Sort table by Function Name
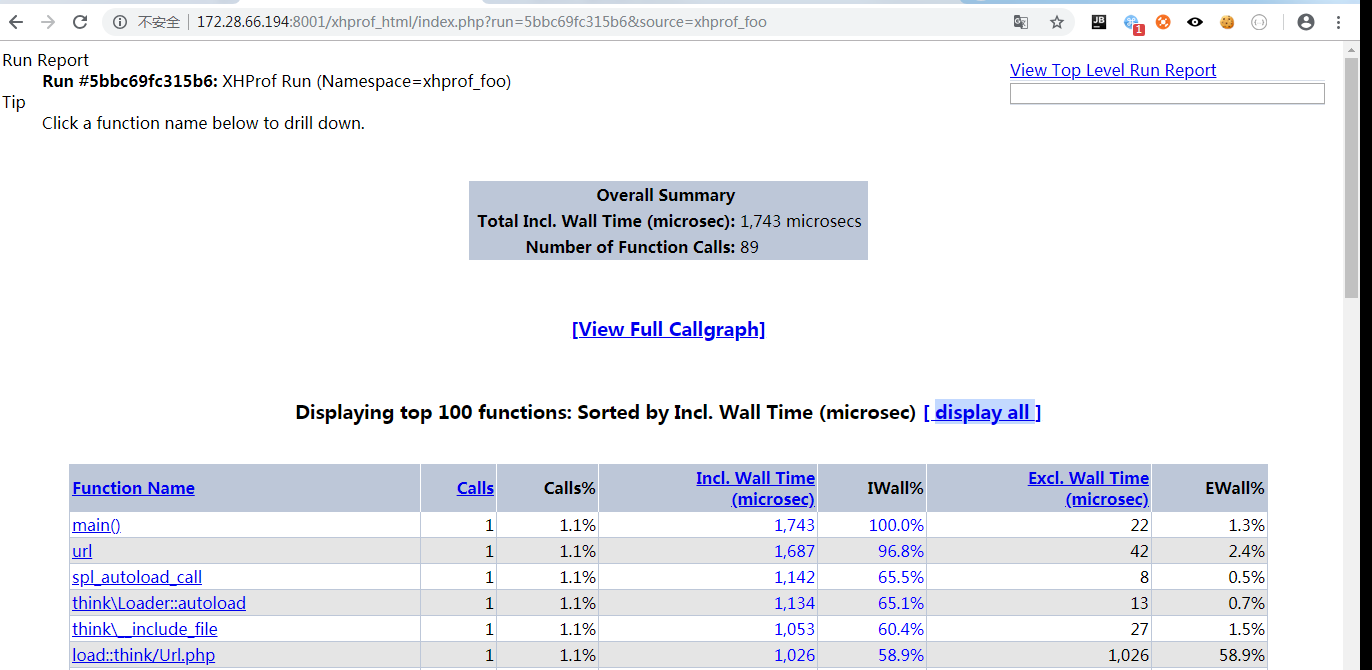Viewport: 1372px width, 670px height. 133,488
